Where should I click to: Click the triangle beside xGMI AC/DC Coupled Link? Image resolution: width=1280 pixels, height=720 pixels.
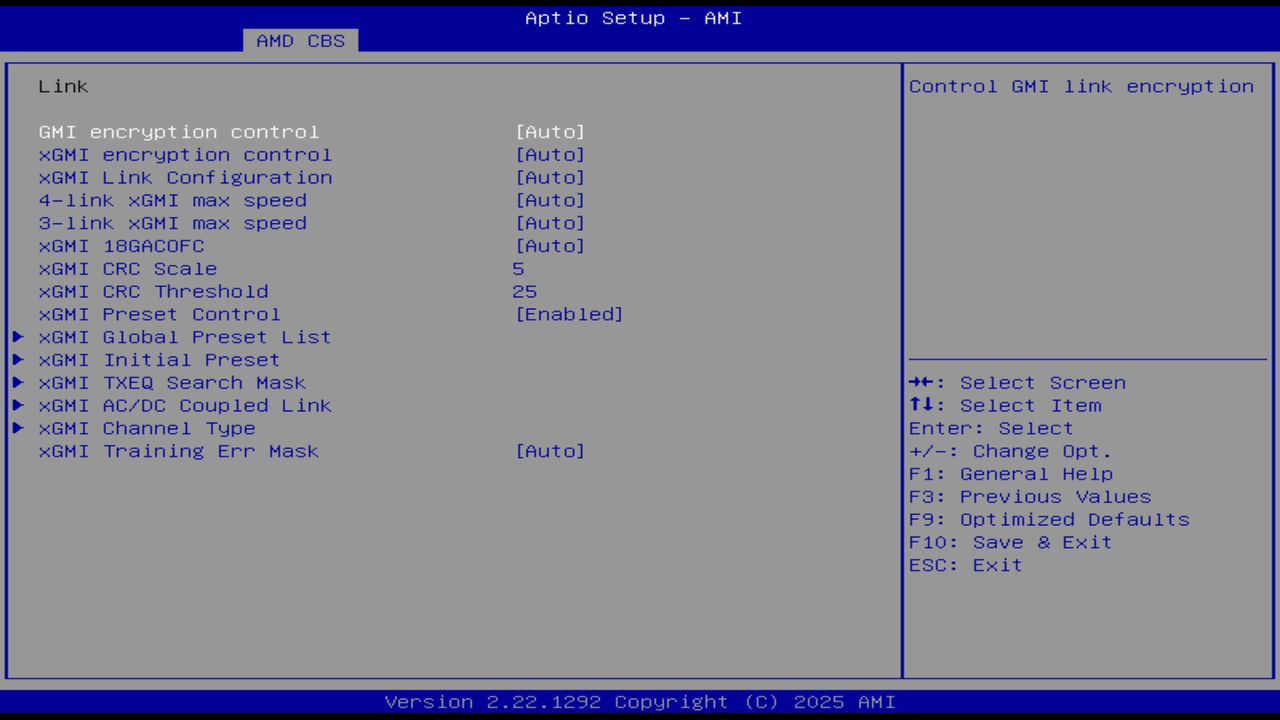pyautogui.click(x=18, y=406)
